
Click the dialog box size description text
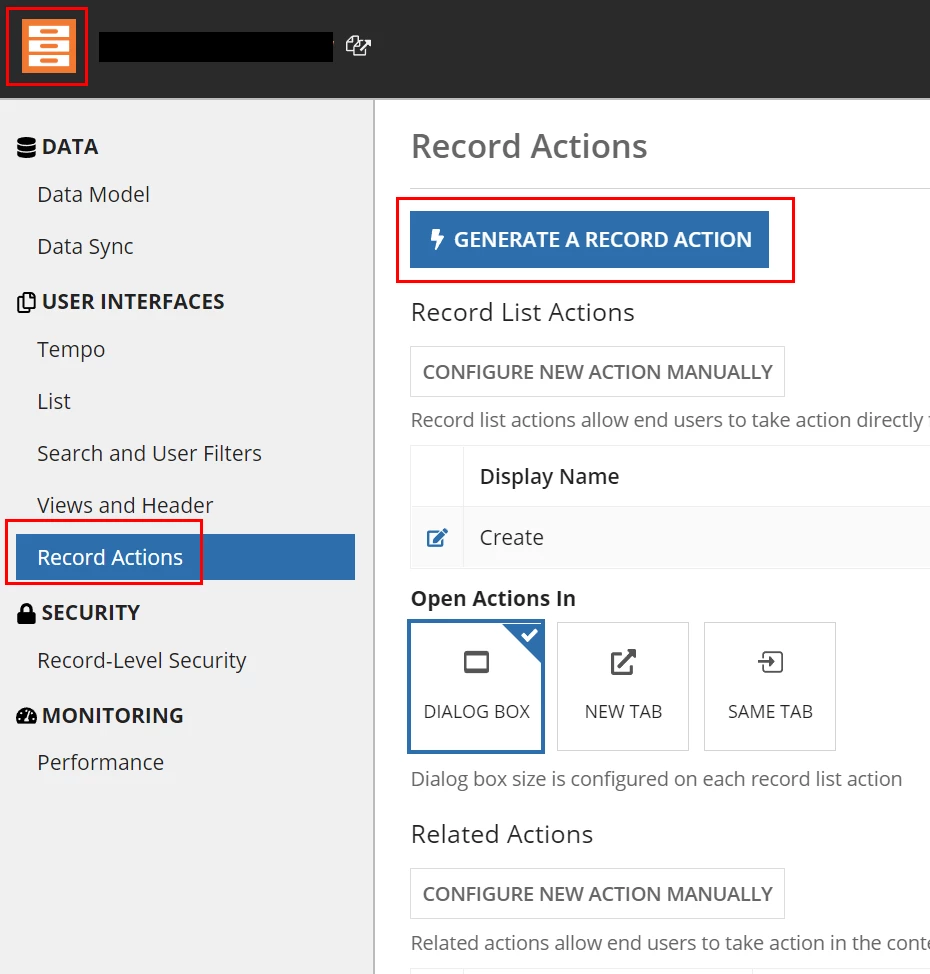coord(656,779)
